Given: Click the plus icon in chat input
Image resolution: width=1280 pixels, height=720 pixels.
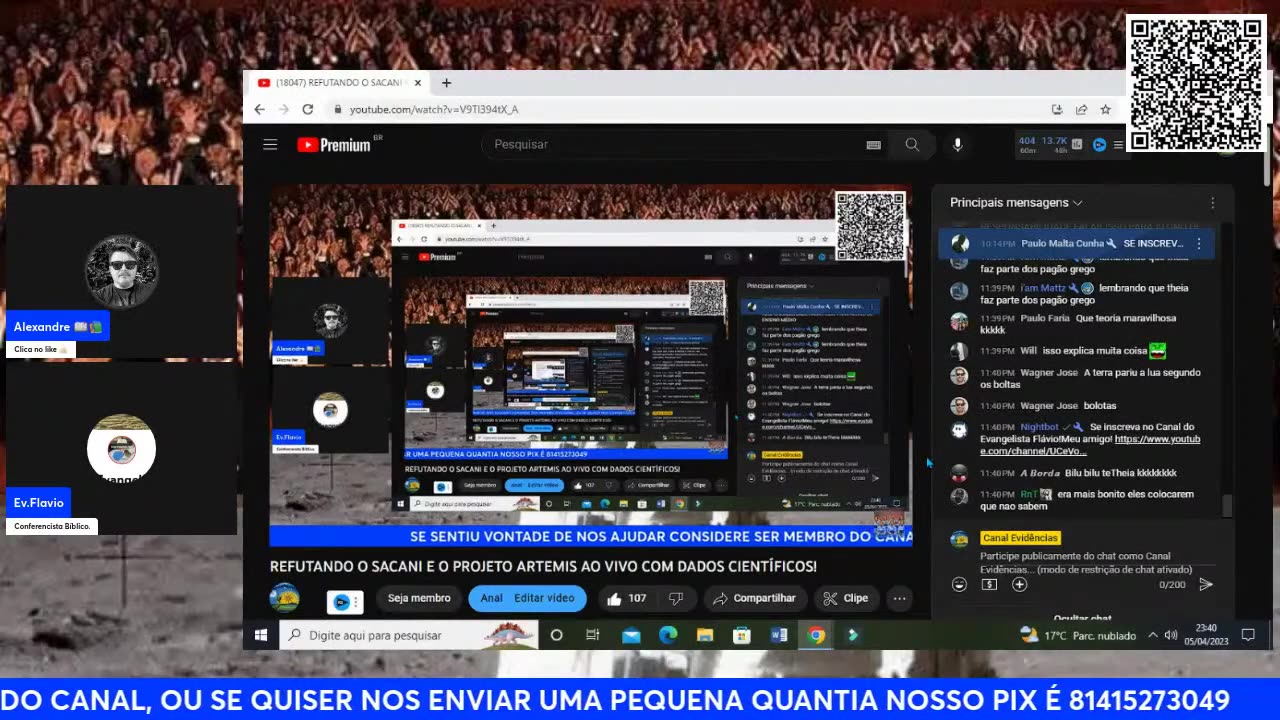Looking at the screenshot, I should [1019, 584].
